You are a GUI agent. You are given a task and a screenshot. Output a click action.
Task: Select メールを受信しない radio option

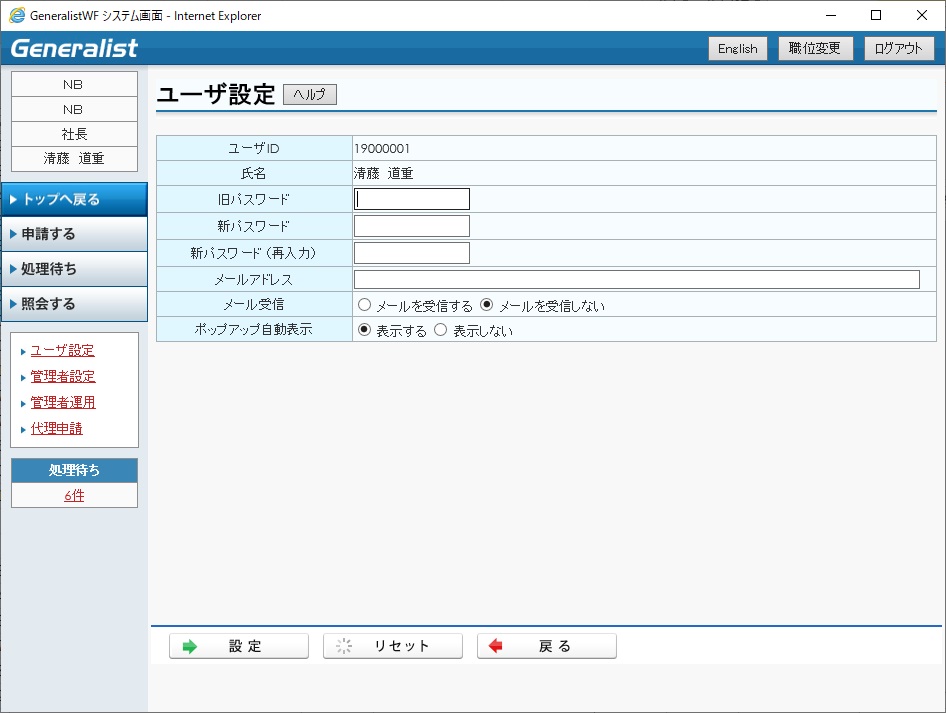point(487,305)
